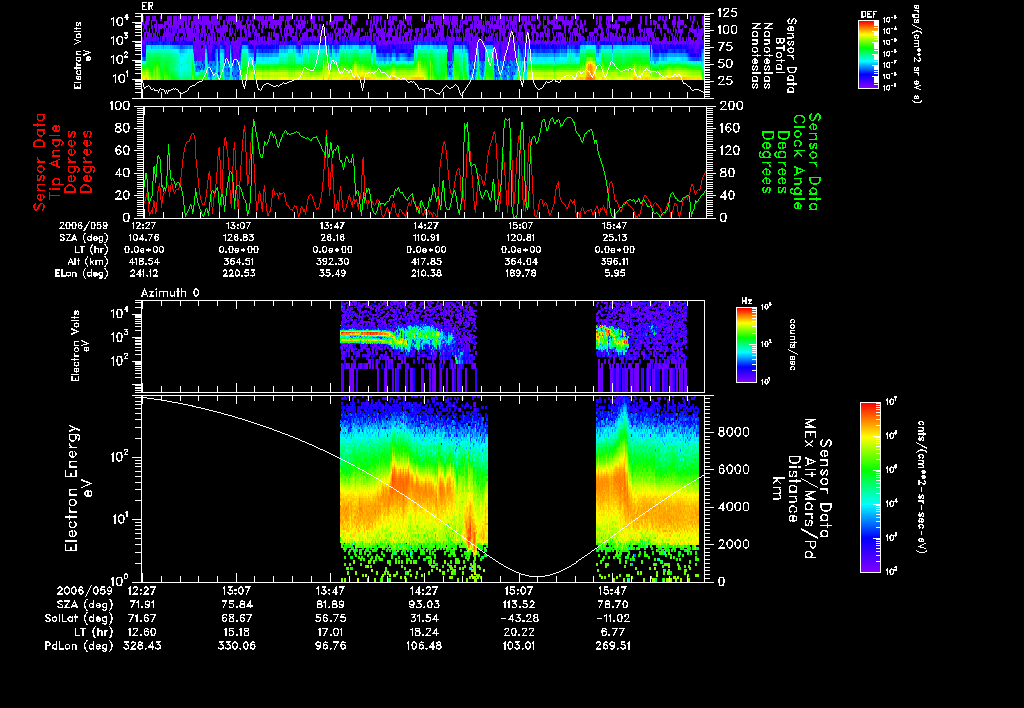Select PdLon value 330.06

click(x=236, y=646)
